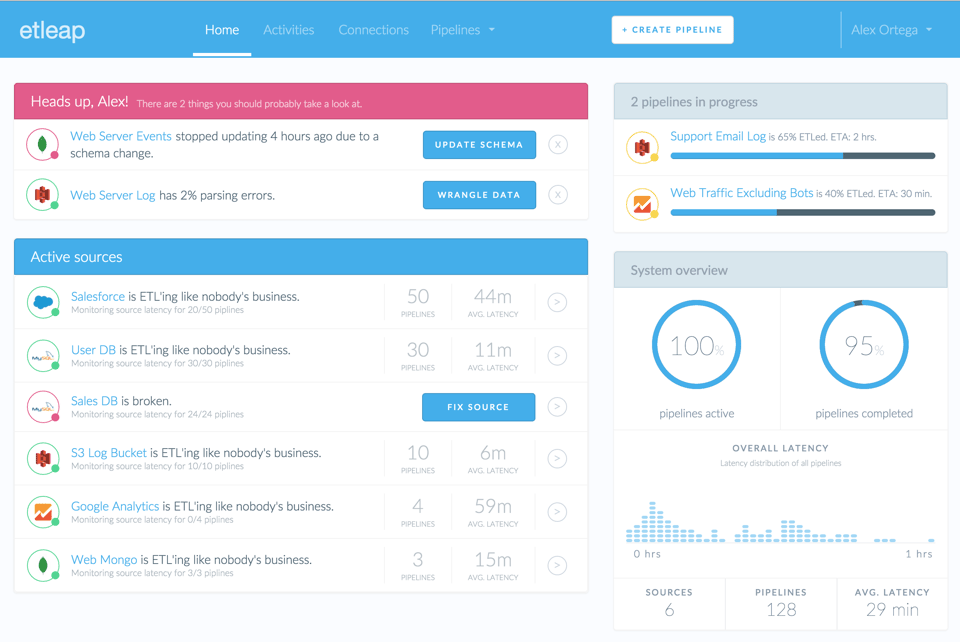
Task: Select the Google Analytics source icon
Action: (x=42, y=512)
